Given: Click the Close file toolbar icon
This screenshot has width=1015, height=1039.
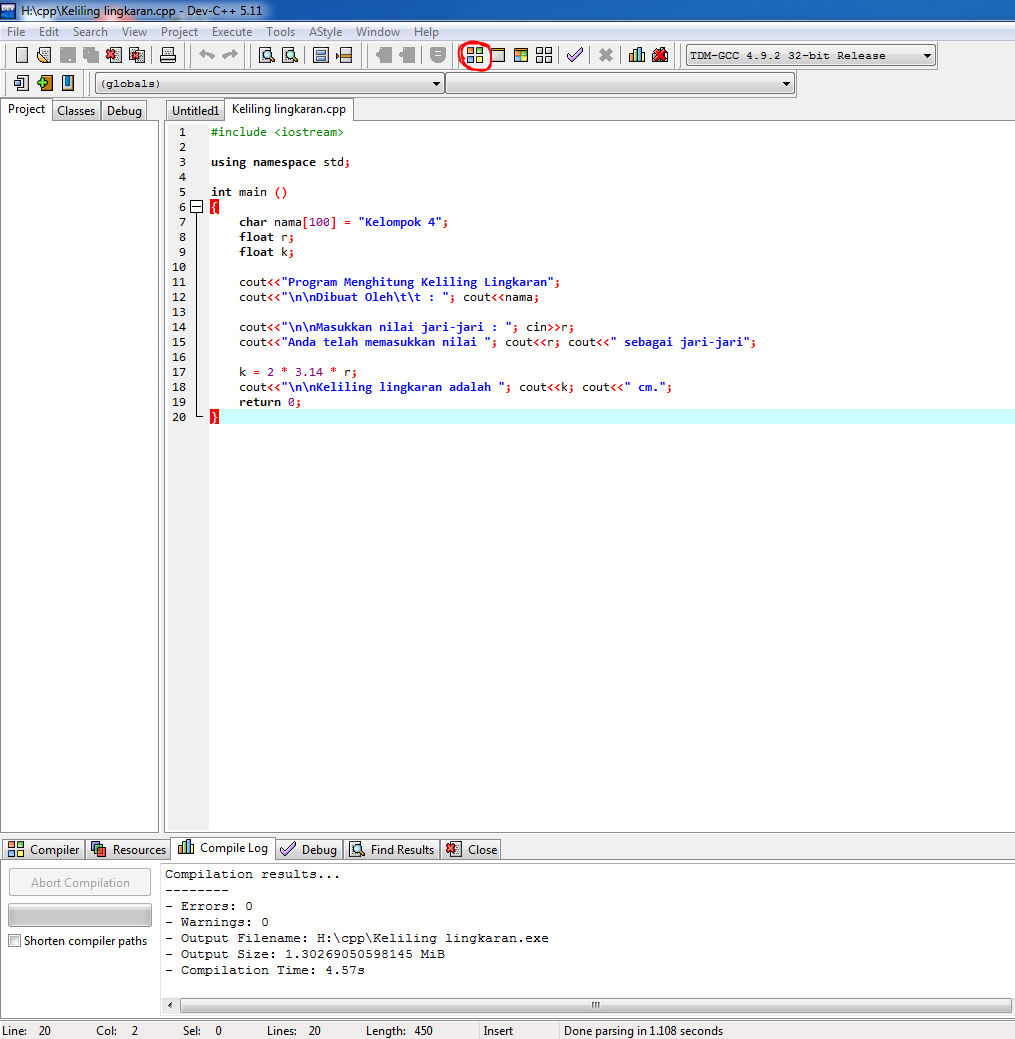Looking at the screenshot, I should [114, 56].
